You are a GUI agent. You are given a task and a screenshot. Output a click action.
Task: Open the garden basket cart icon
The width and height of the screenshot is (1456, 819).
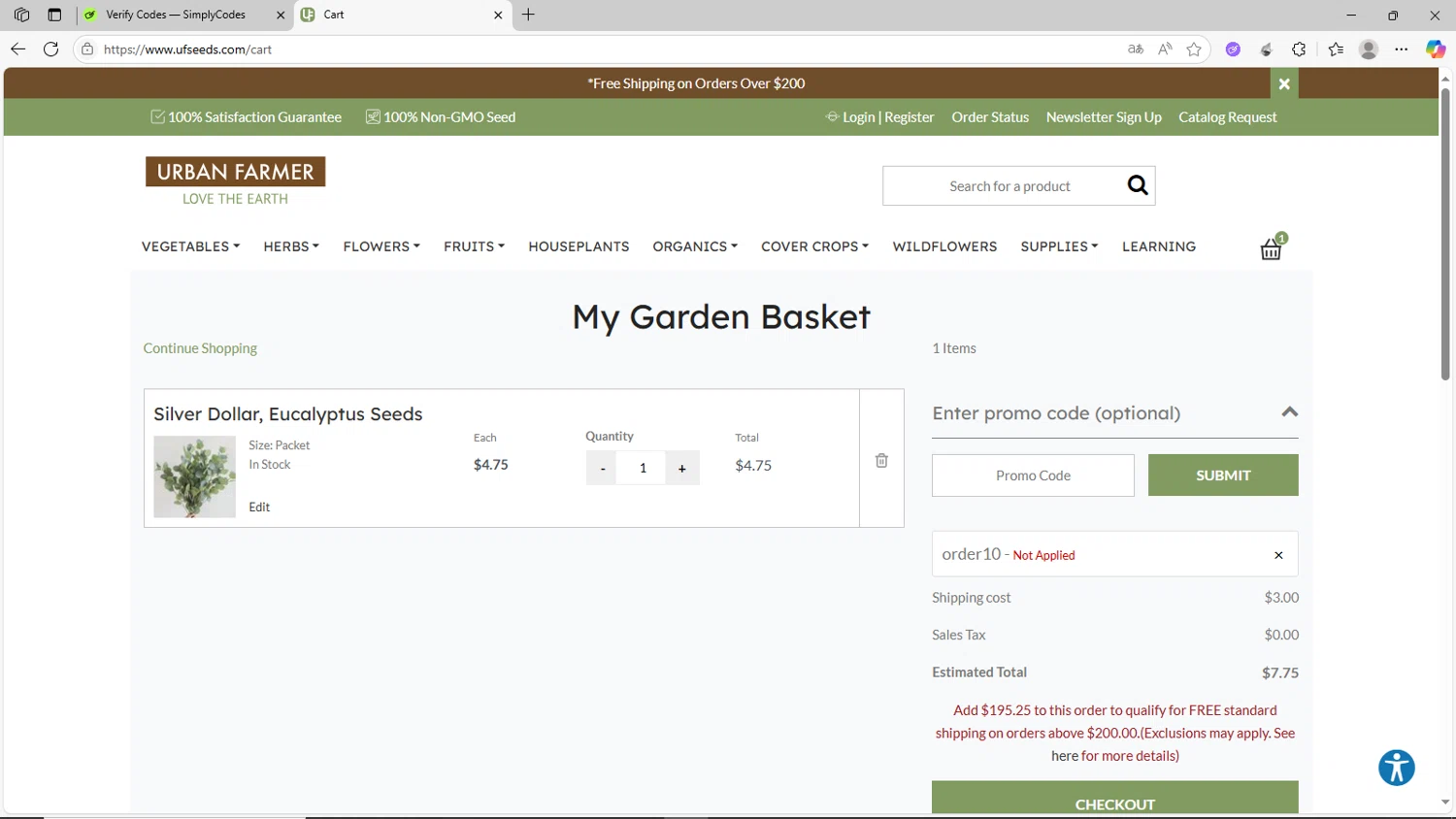1272,247
